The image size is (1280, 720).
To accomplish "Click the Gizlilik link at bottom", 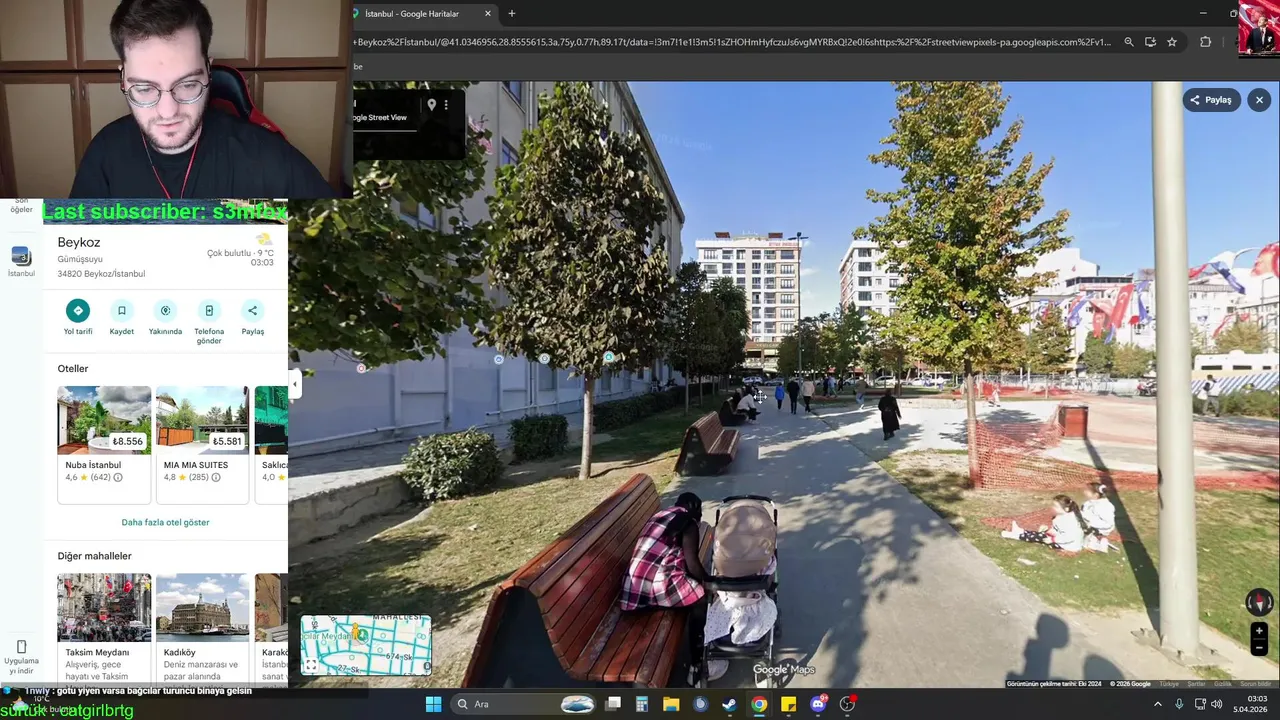I will pyautogui.click(x=1222, y=684).
